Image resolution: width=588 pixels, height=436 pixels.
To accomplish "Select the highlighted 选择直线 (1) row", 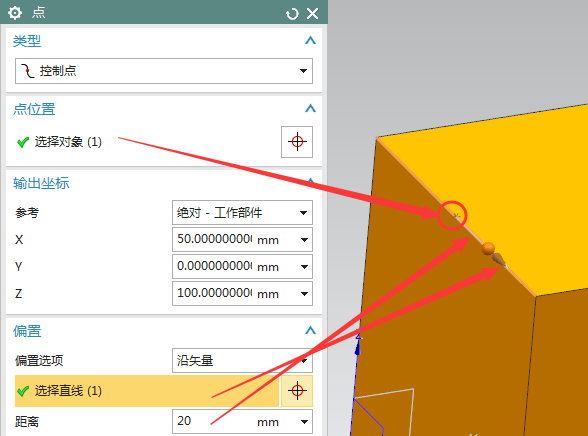I will (x=147, y=391).
